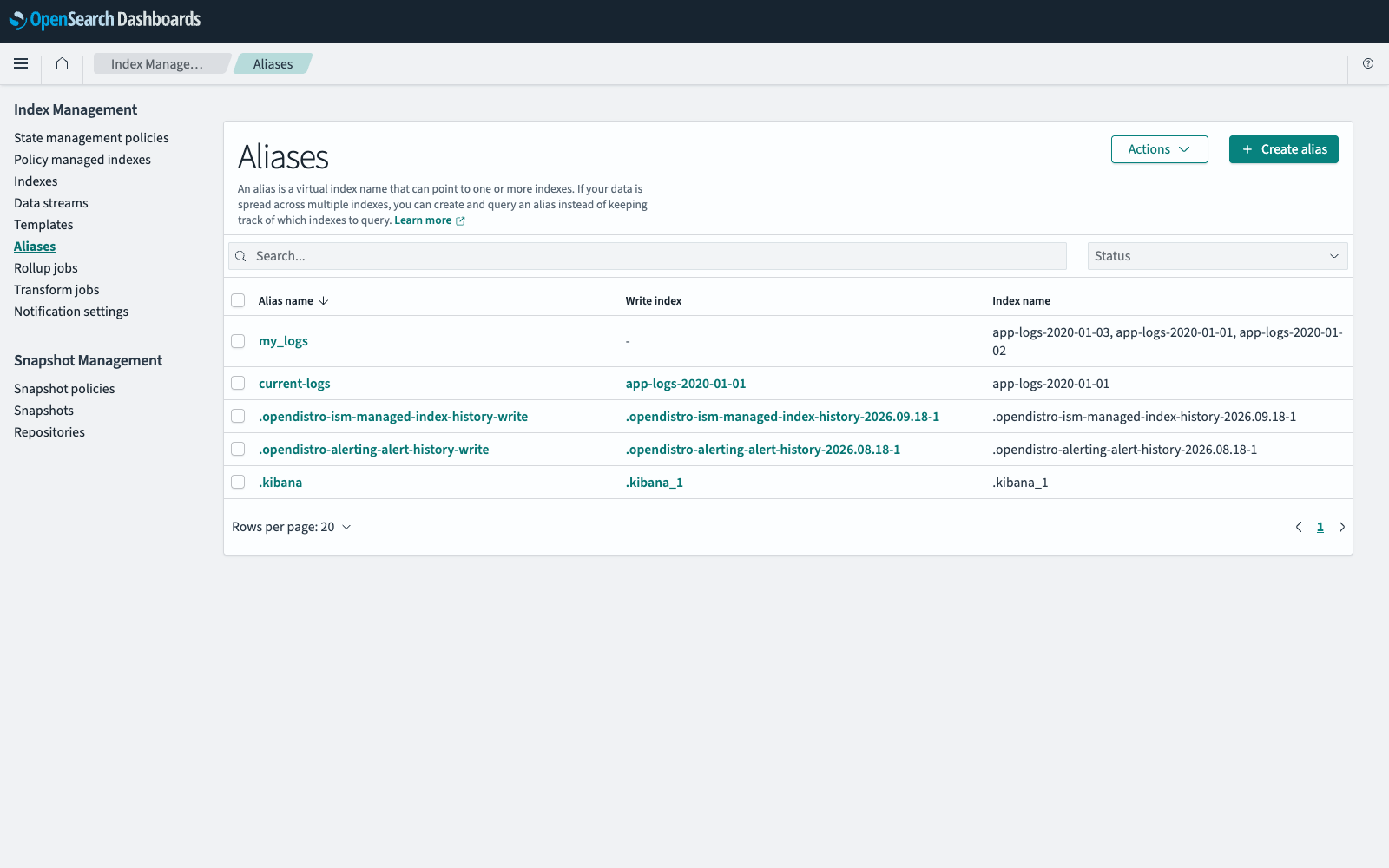The image size is (1389, 868).
Task: Open Repositories page
Action: click(49, 432)
